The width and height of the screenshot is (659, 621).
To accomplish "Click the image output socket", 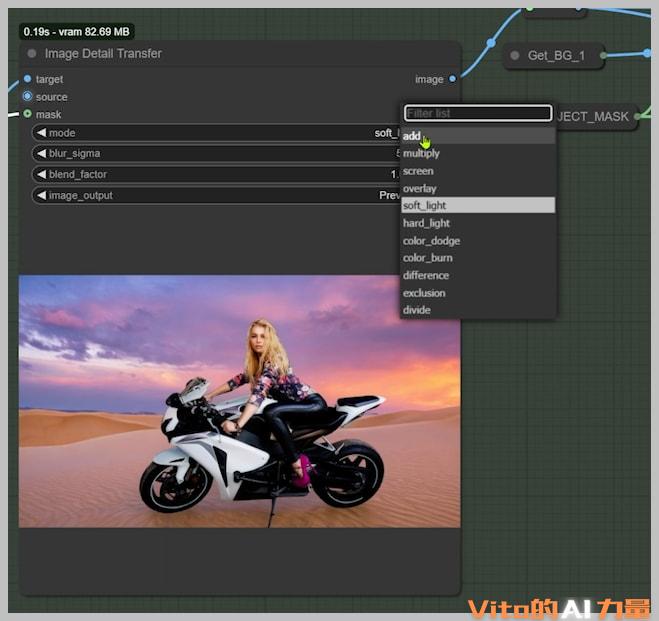I will (x=453, y=79).
